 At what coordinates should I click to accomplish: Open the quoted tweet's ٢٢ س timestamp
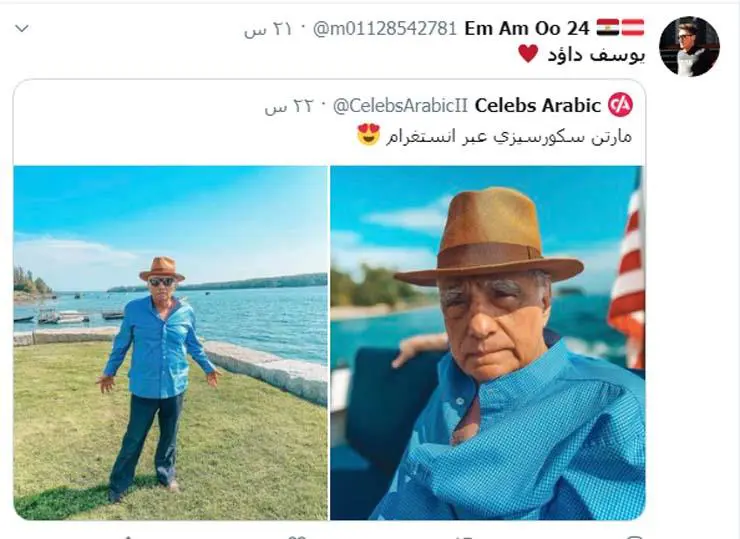tap(288, 106)
